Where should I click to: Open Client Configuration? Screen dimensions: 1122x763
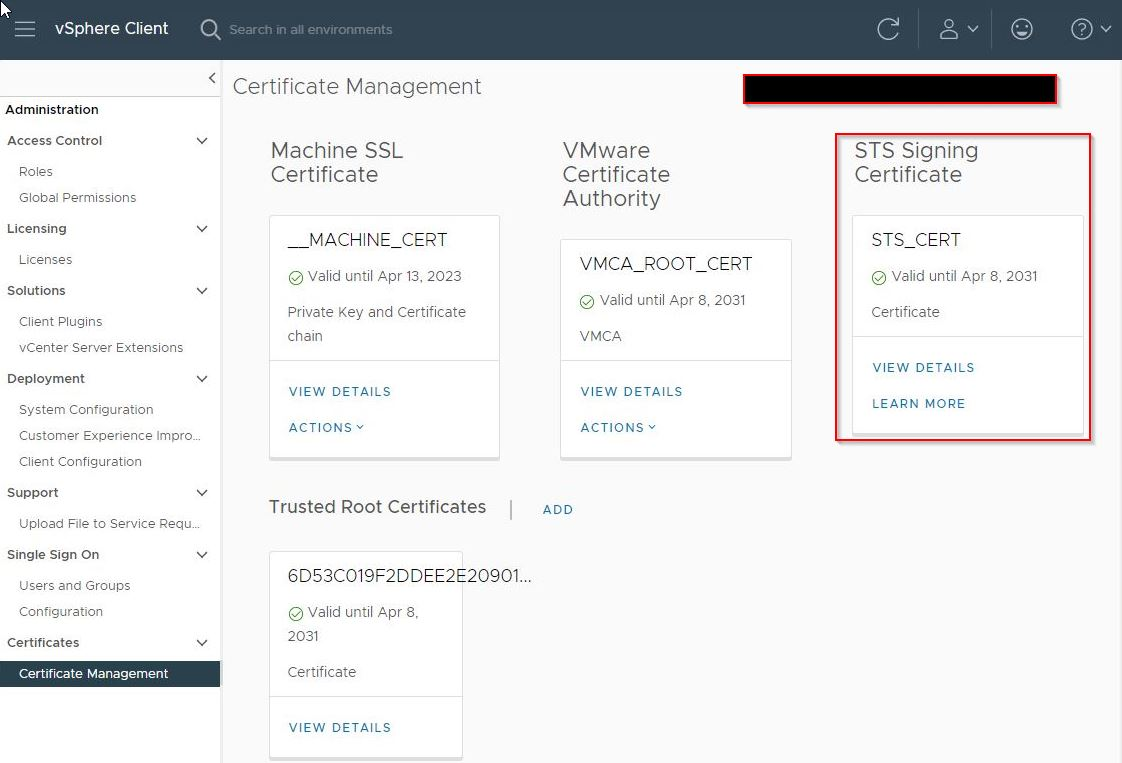(80, 462)
